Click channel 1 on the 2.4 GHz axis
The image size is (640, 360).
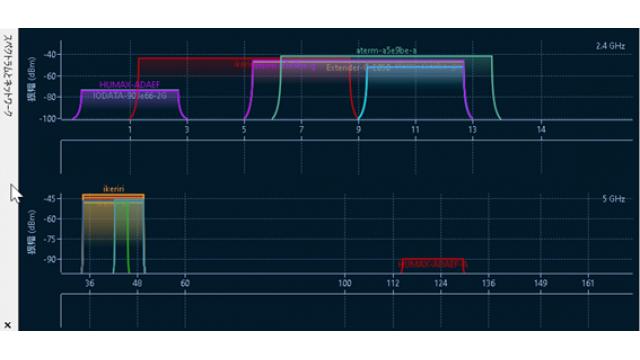click(x=130, y=130)
